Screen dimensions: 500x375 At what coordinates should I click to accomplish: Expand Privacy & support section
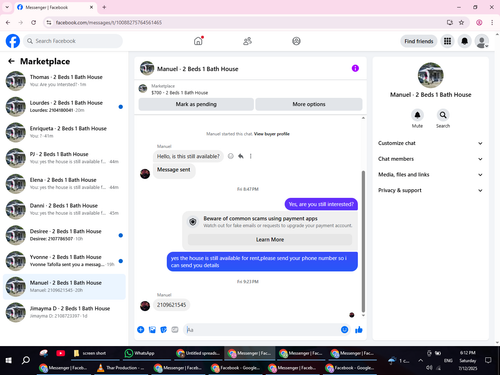[x=430, y=190]
